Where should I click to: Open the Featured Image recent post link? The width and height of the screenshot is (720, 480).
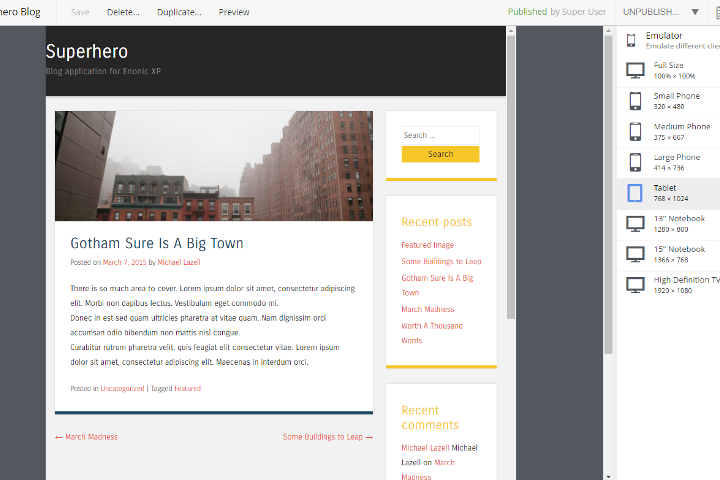pyautogui.click(x=428, y=245)
